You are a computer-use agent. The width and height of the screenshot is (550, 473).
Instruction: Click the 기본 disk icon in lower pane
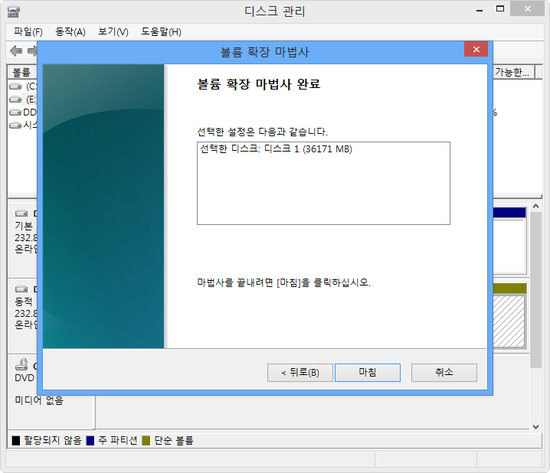[x=21, y=213]
